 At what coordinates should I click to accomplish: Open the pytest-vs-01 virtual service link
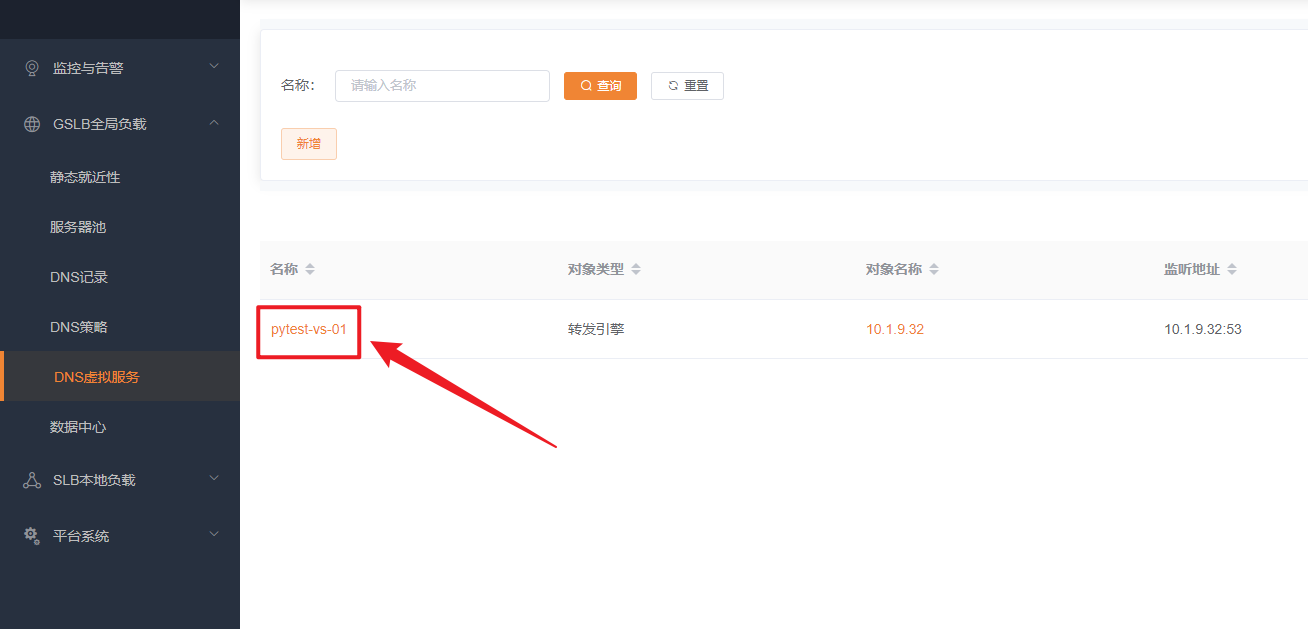pyautogui.click(x=308, y=329)
